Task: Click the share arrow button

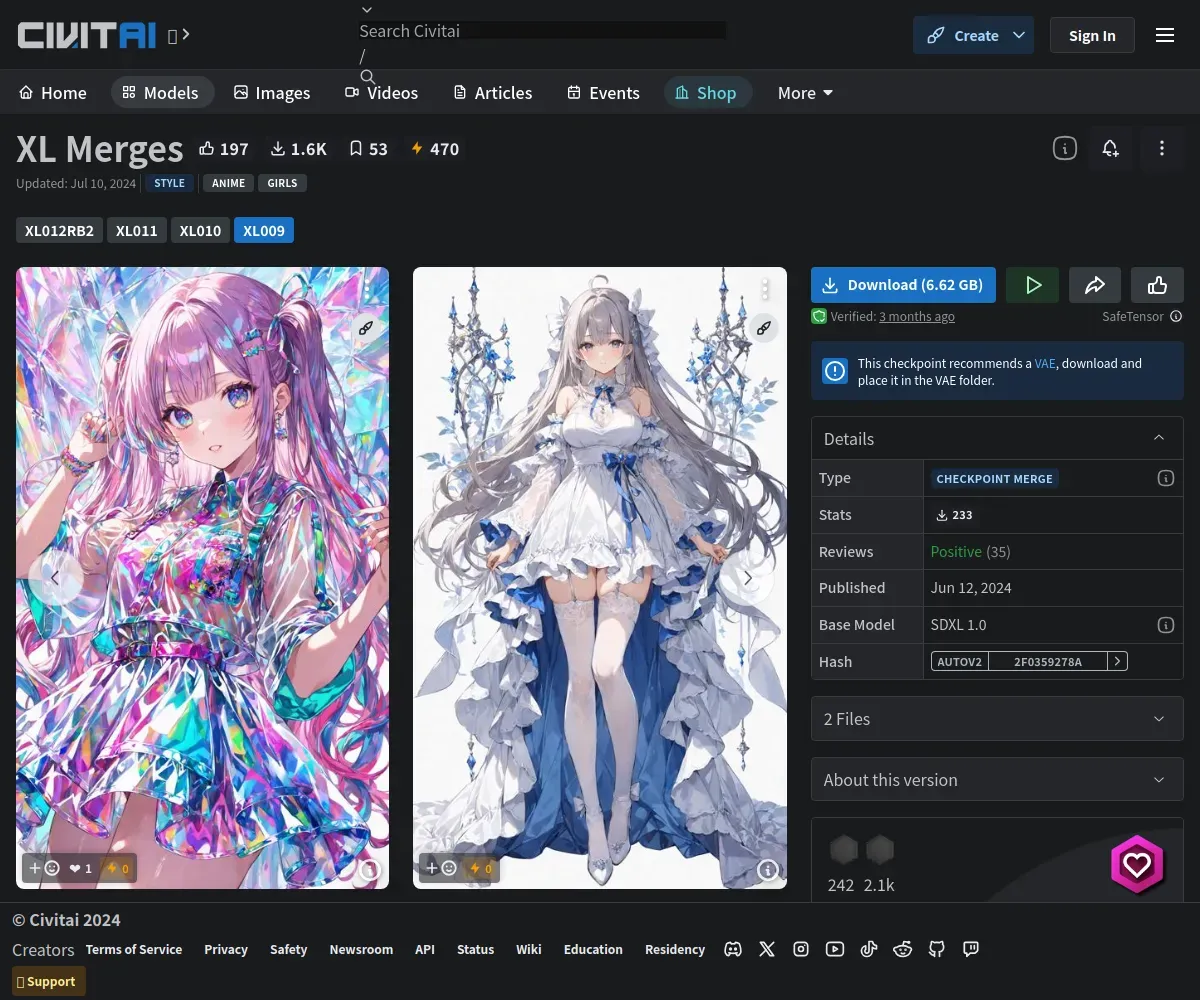Action: 1095,285
